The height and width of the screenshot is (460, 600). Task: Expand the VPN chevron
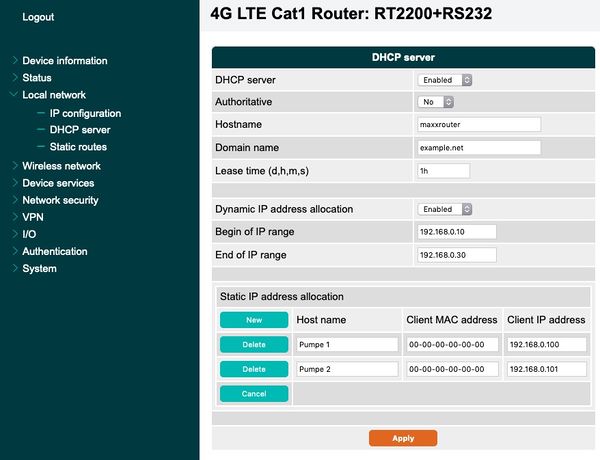click(x=15, y=217)
